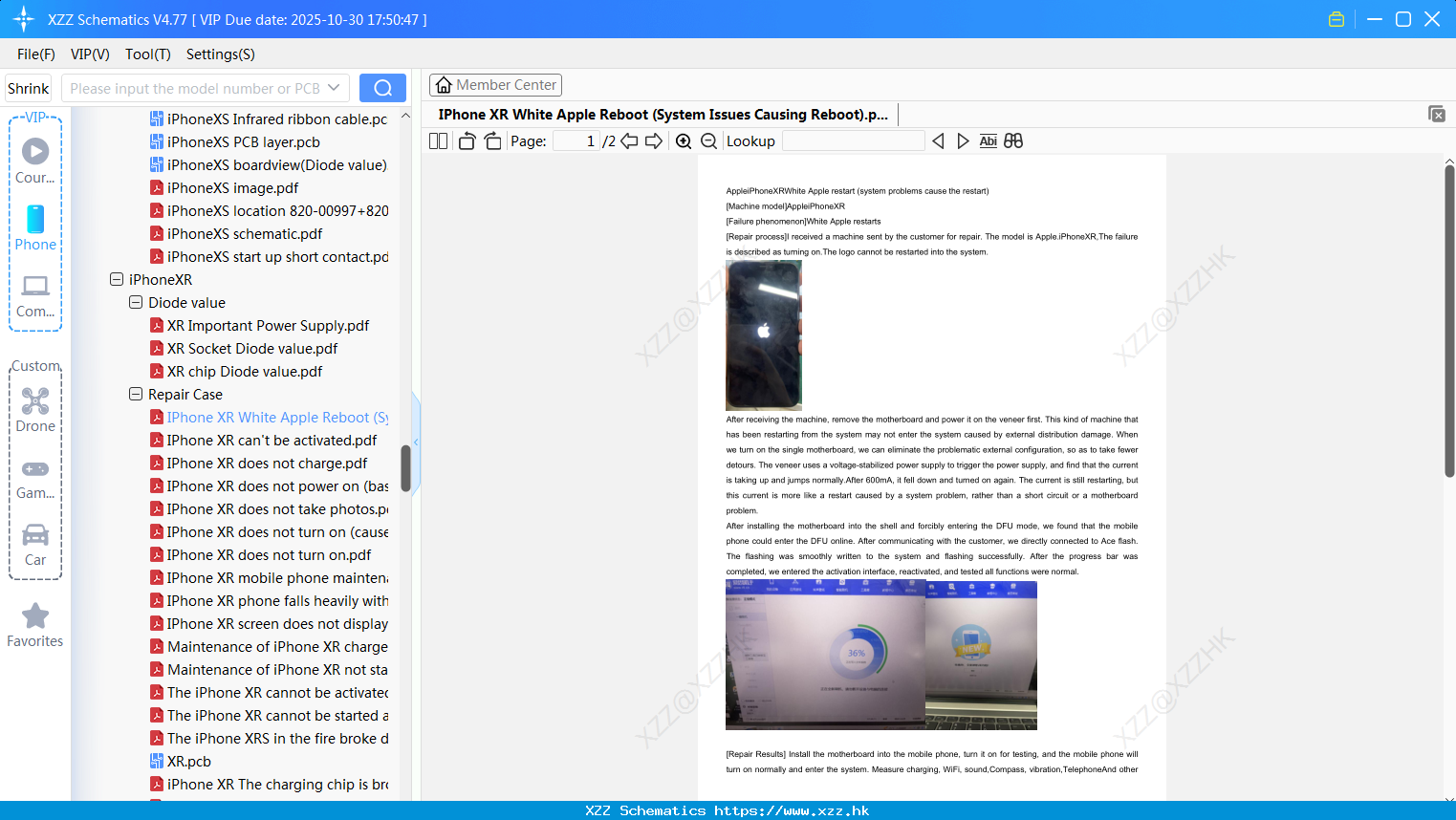Open XR chip Diode value.pdf
The width and height of the screenshot is (1456, 820).
click(236, 372)
